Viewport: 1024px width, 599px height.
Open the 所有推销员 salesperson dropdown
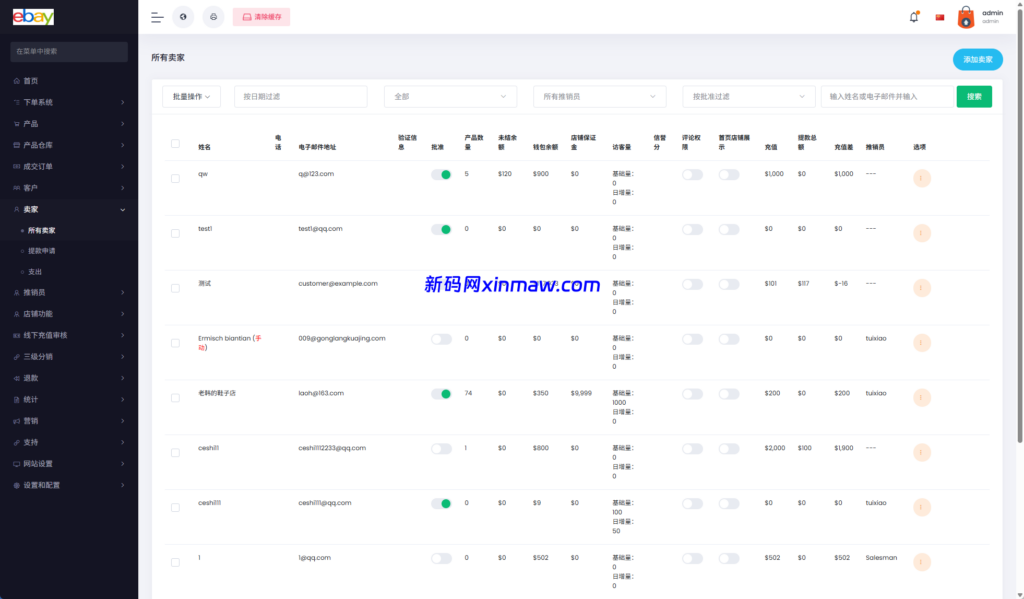599,96
